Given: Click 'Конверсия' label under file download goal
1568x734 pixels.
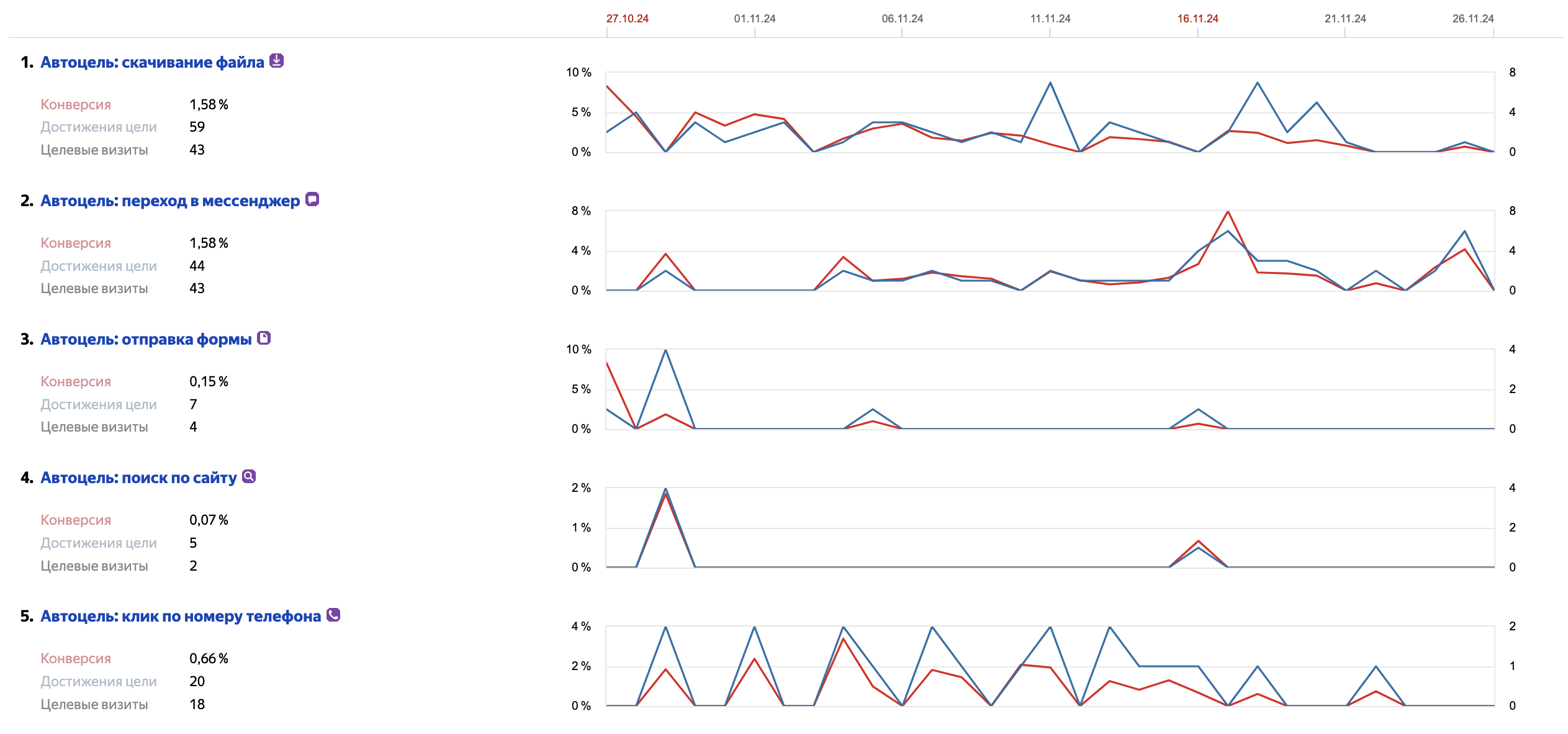Looking at the screenshot, I should (76, 104).
